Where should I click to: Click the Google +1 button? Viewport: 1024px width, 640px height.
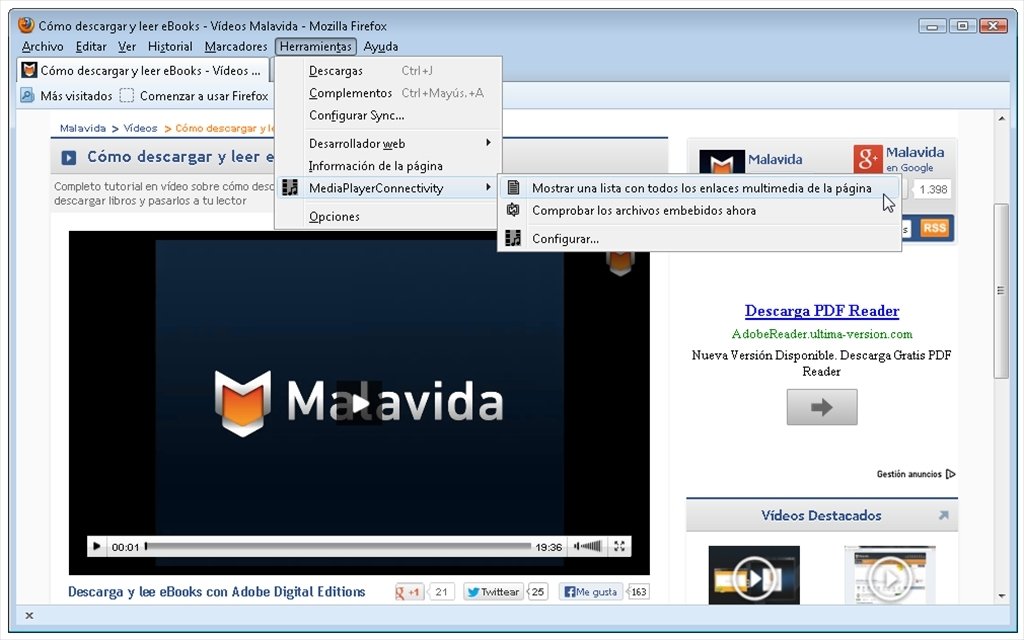click(409, 592)
